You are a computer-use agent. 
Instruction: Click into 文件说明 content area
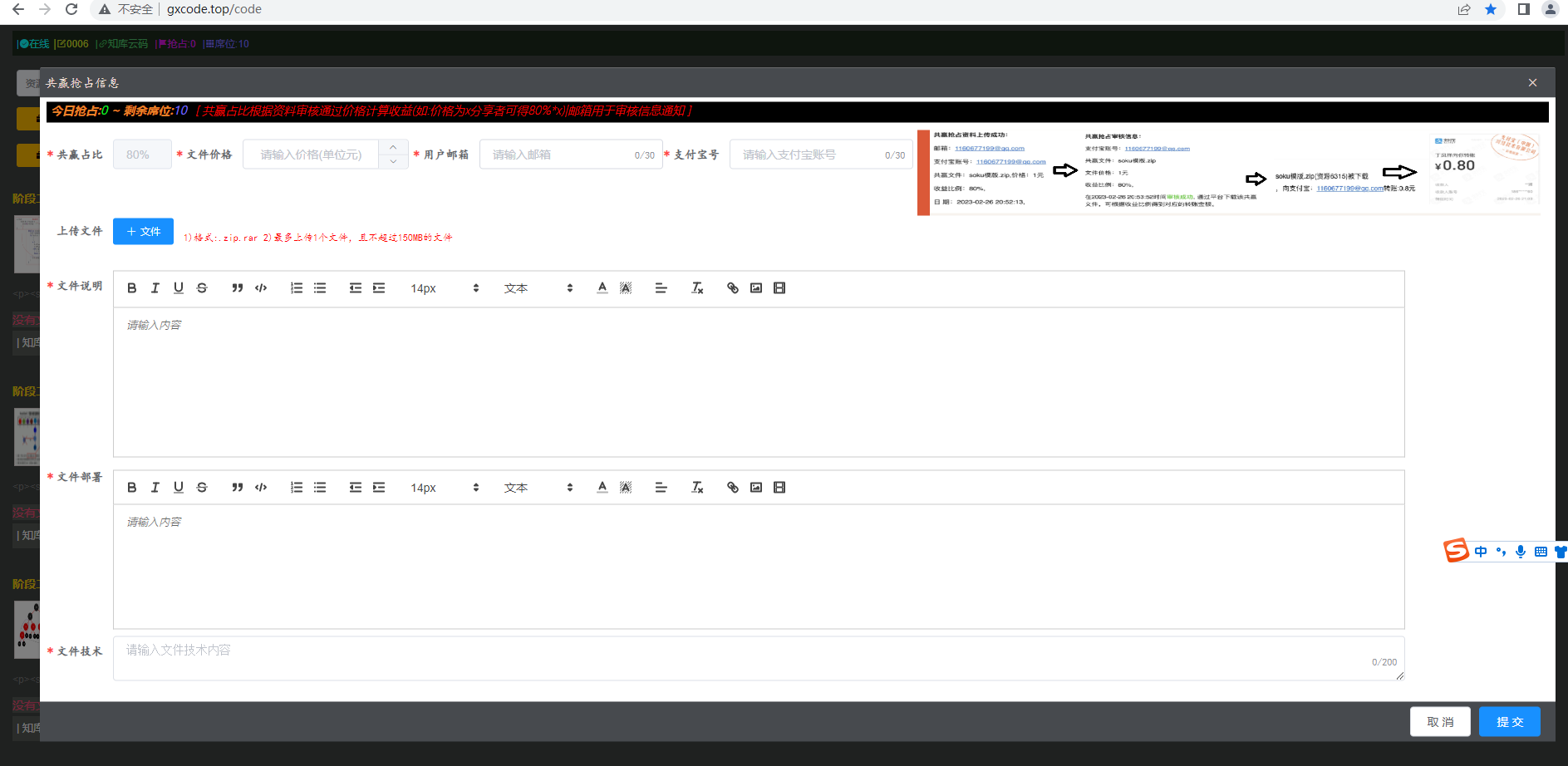tap(759, 382)
